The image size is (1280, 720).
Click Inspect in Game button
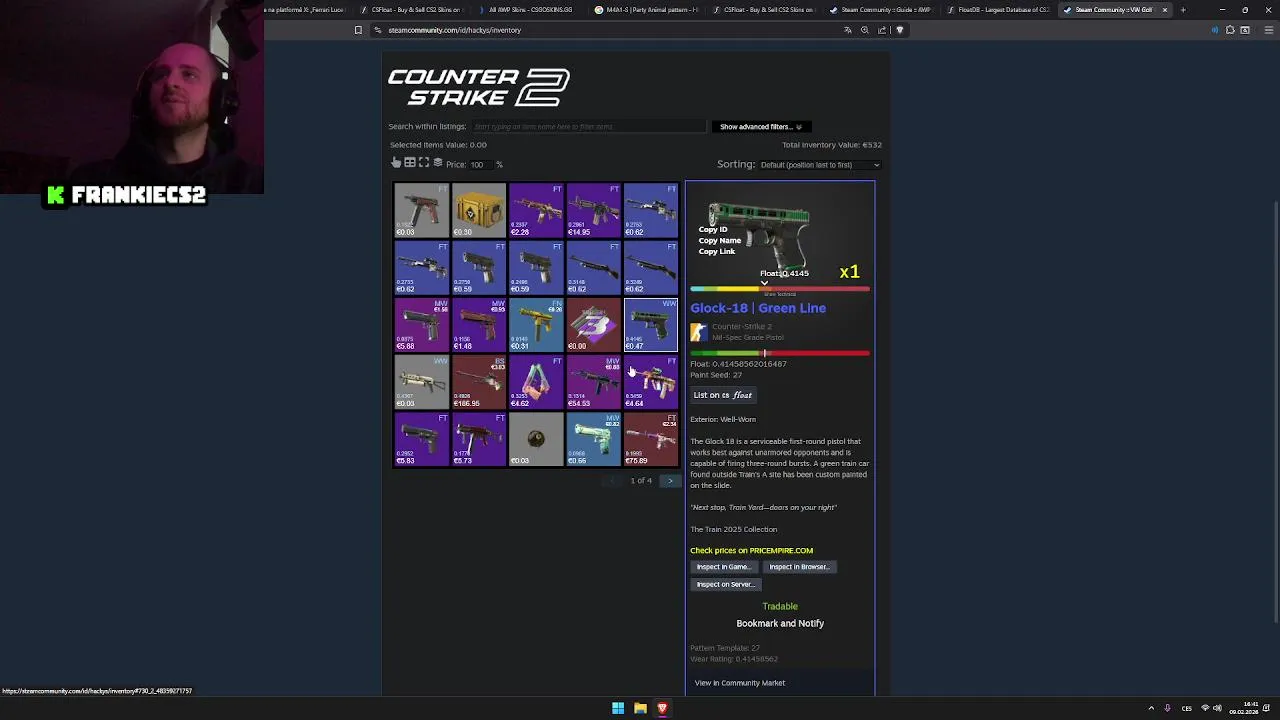point(723,567)
